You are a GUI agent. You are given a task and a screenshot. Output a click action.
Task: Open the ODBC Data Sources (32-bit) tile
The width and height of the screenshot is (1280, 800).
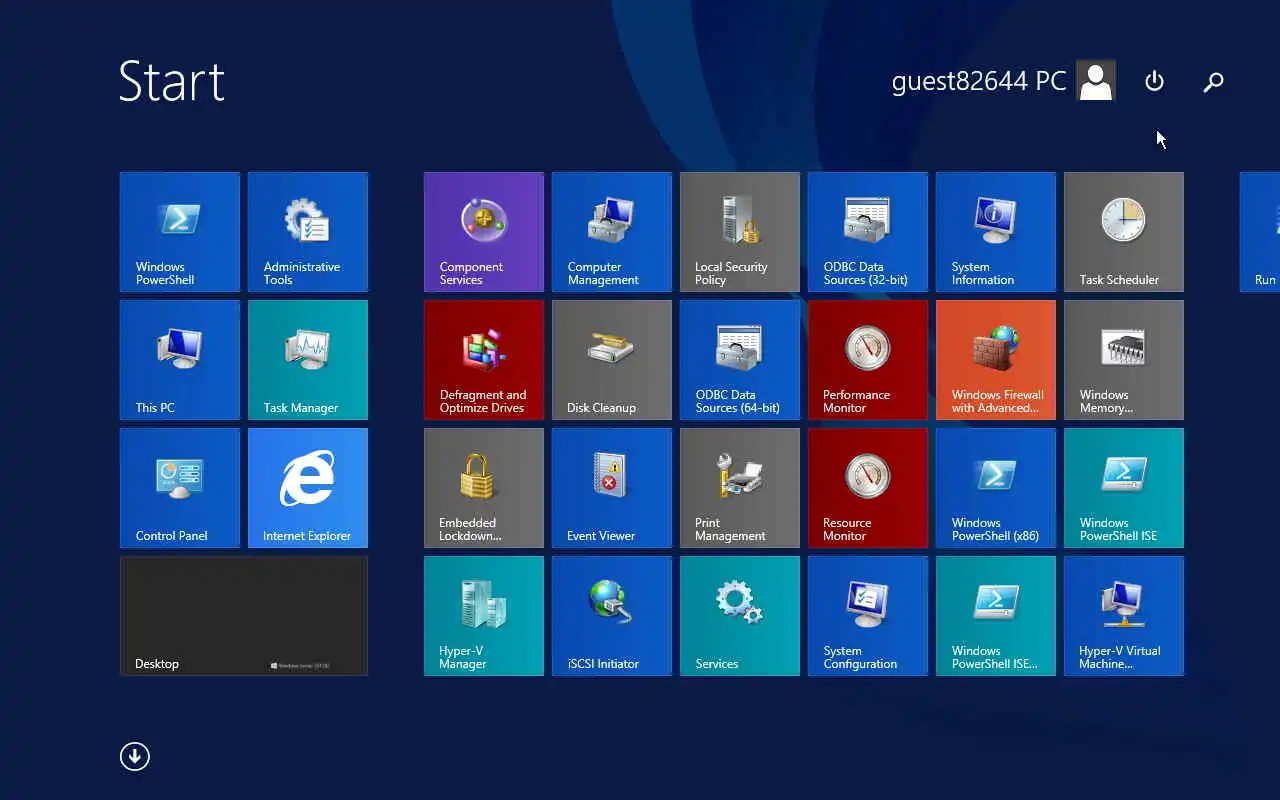(868, 232)
